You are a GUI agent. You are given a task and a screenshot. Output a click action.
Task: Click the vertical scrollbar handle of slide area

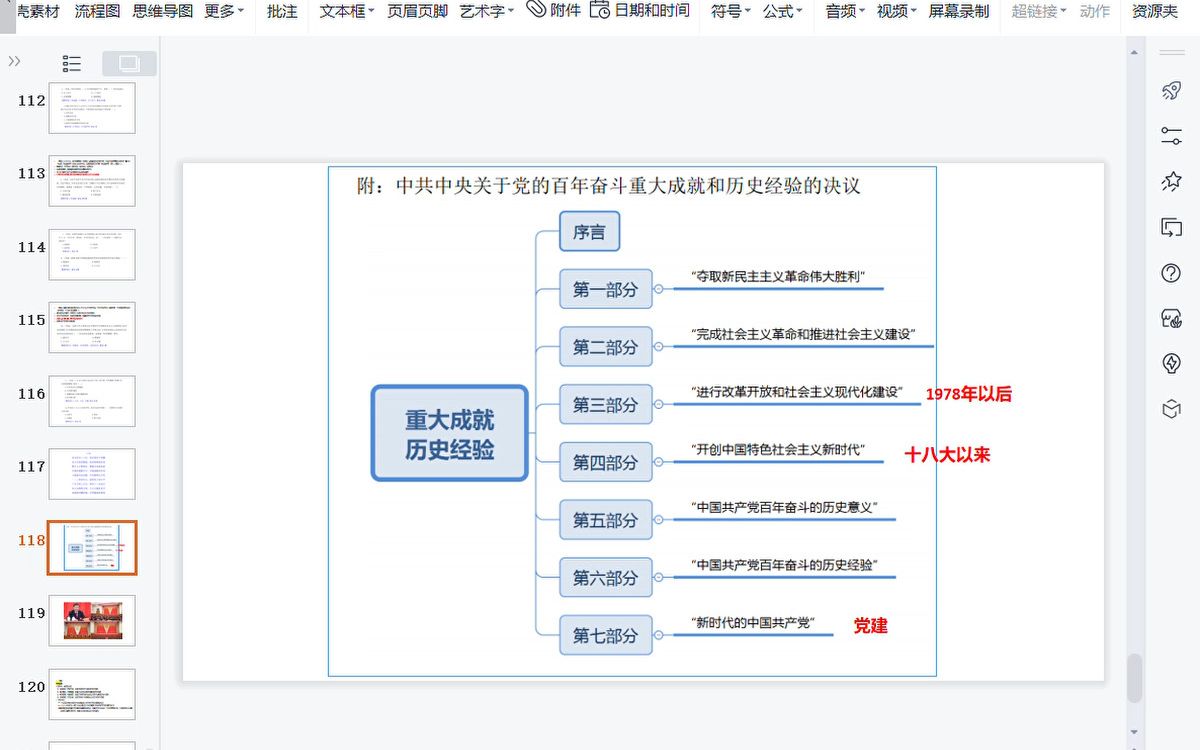(x=1134, y=678)
